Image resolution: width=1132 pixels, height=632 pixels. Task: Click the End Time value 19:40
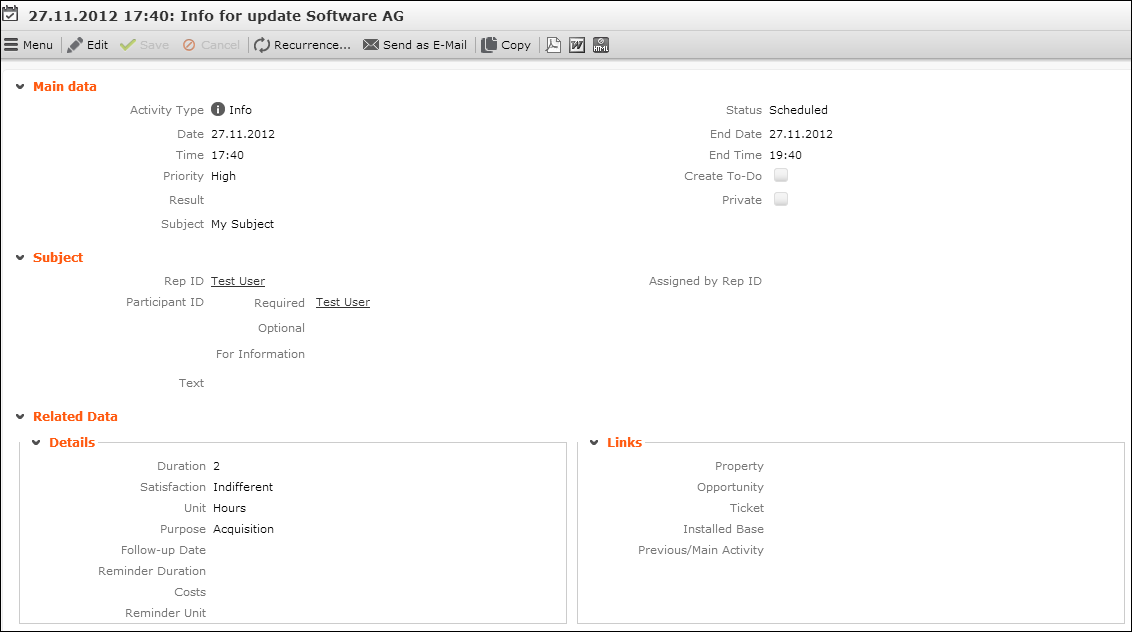(x=785, y=155)
